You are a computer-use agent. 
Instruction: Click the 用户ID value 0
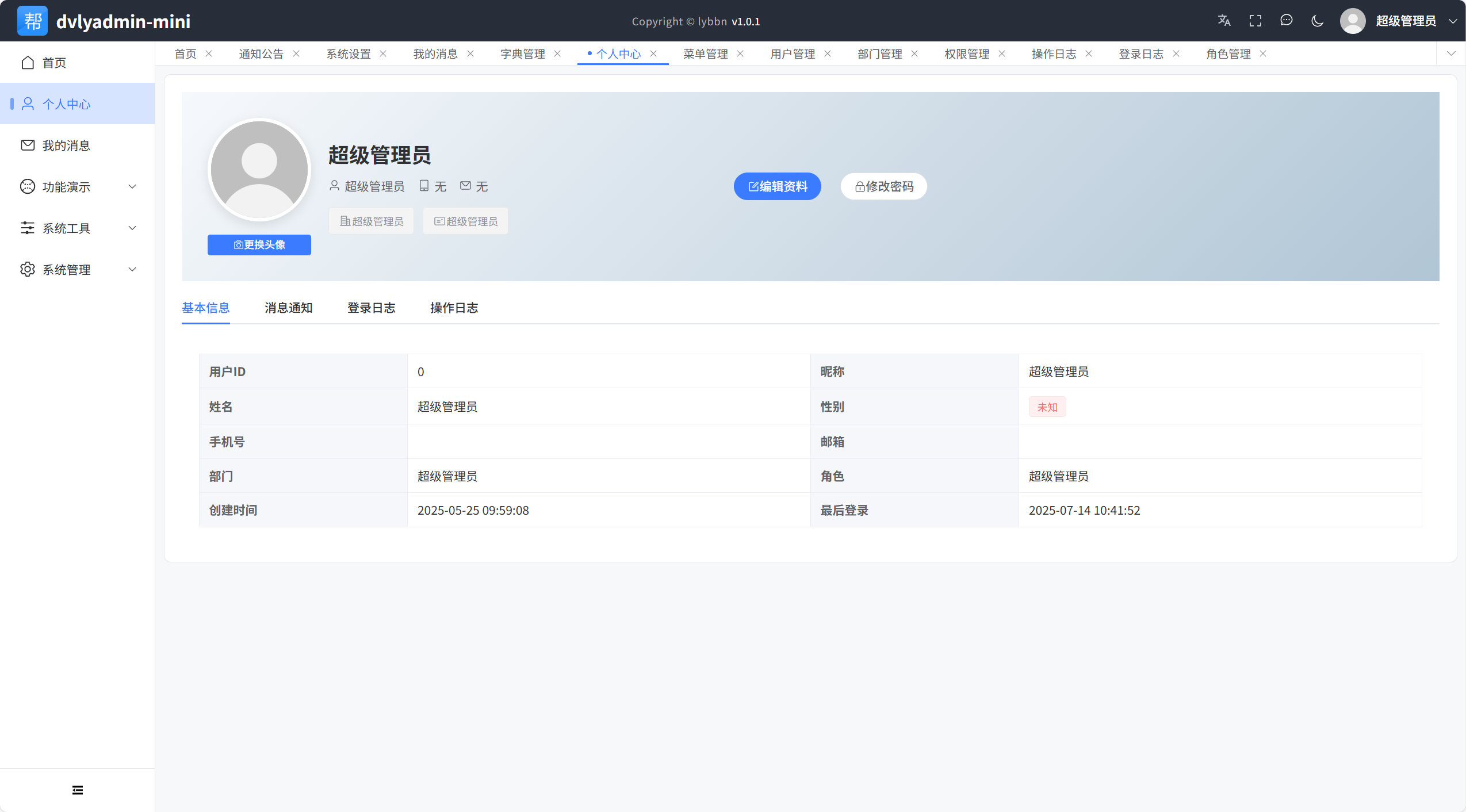[421, 372]
